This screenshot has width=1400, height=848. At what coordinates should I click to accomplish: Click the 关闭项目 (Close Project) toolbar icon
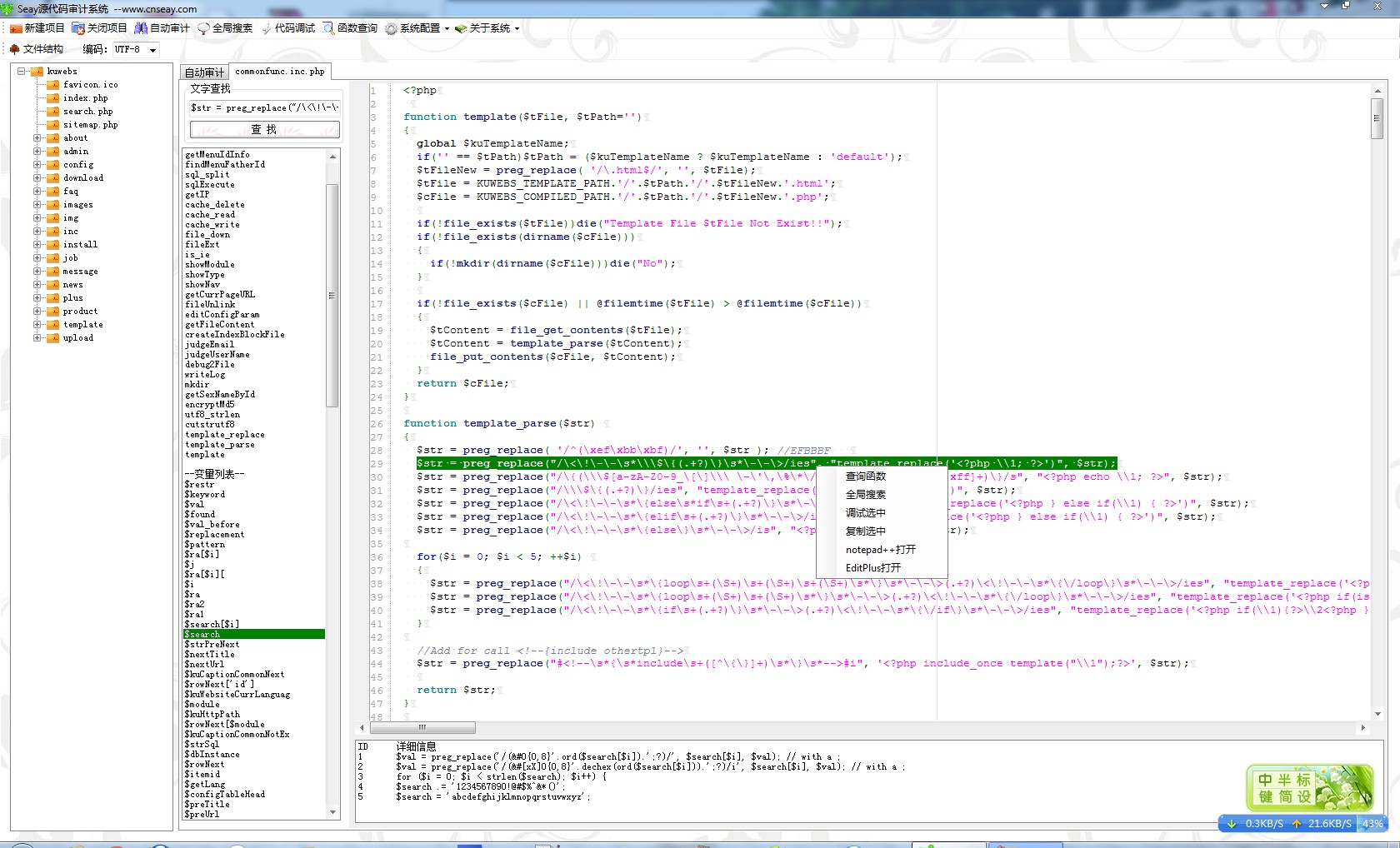[x=78, y=28]
